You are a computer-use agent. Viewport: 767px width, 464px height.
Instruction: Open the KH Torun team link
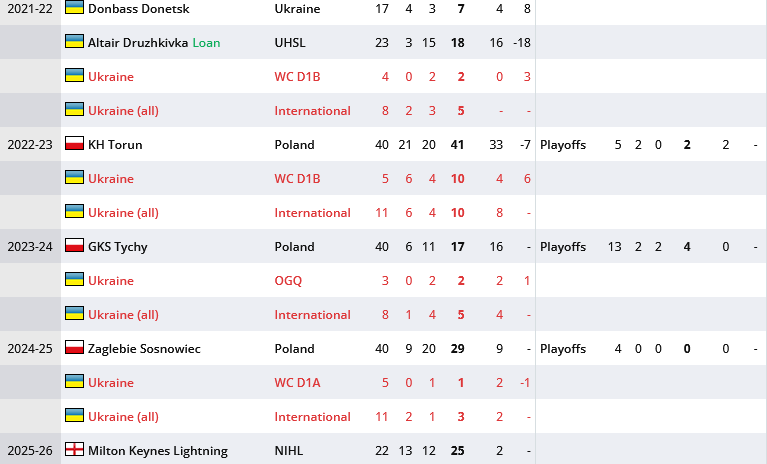(115, 145)
